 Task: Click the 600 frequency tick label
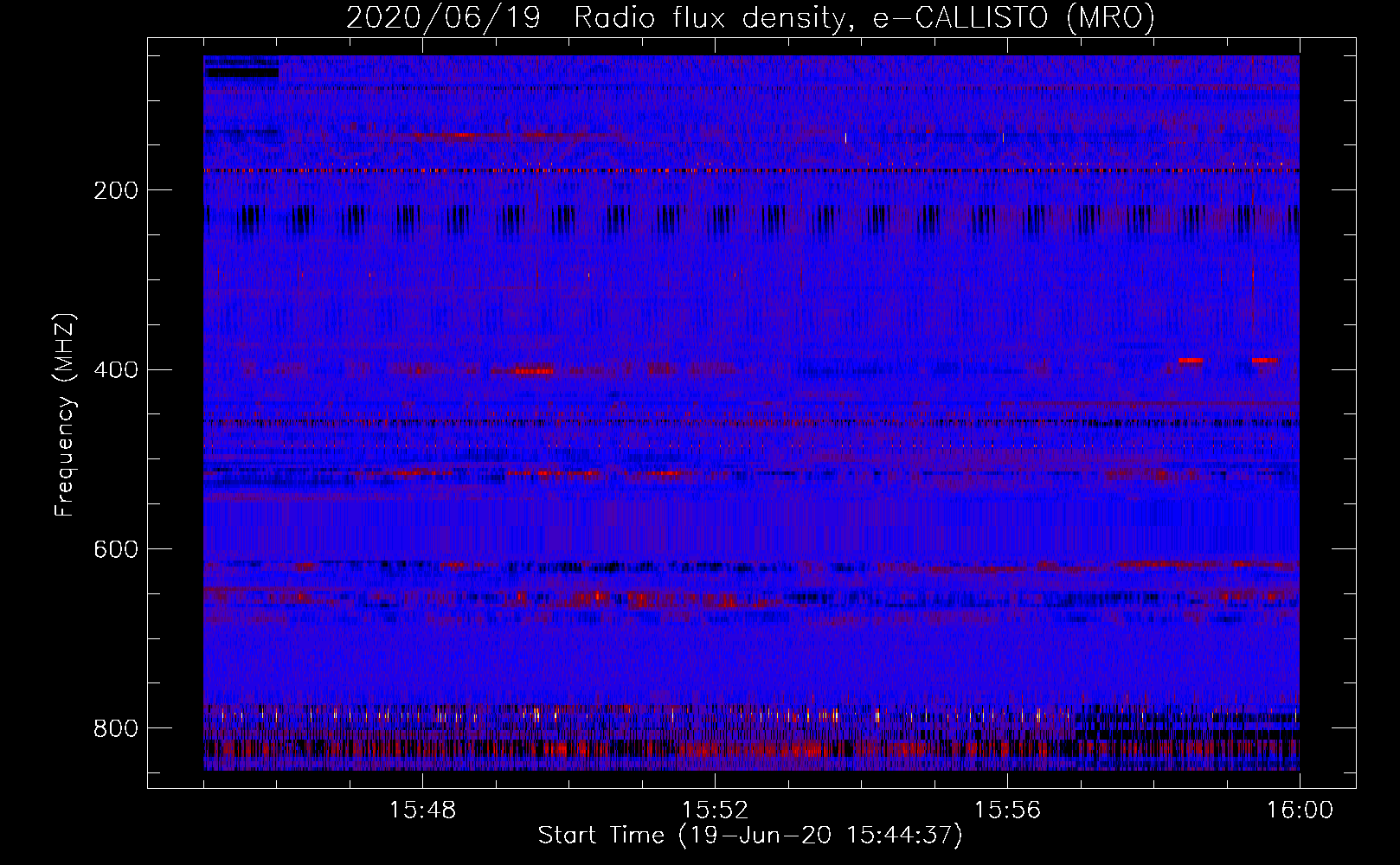click(115, 549)
